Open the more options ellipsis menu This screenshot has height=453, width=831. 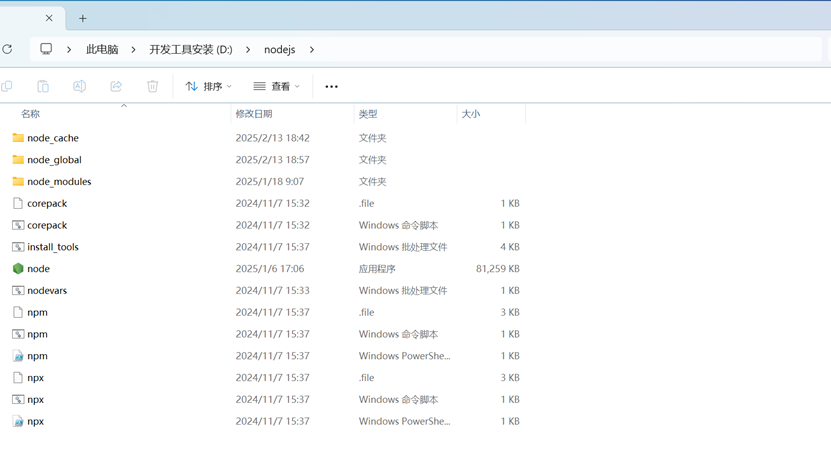click(331, 86)
